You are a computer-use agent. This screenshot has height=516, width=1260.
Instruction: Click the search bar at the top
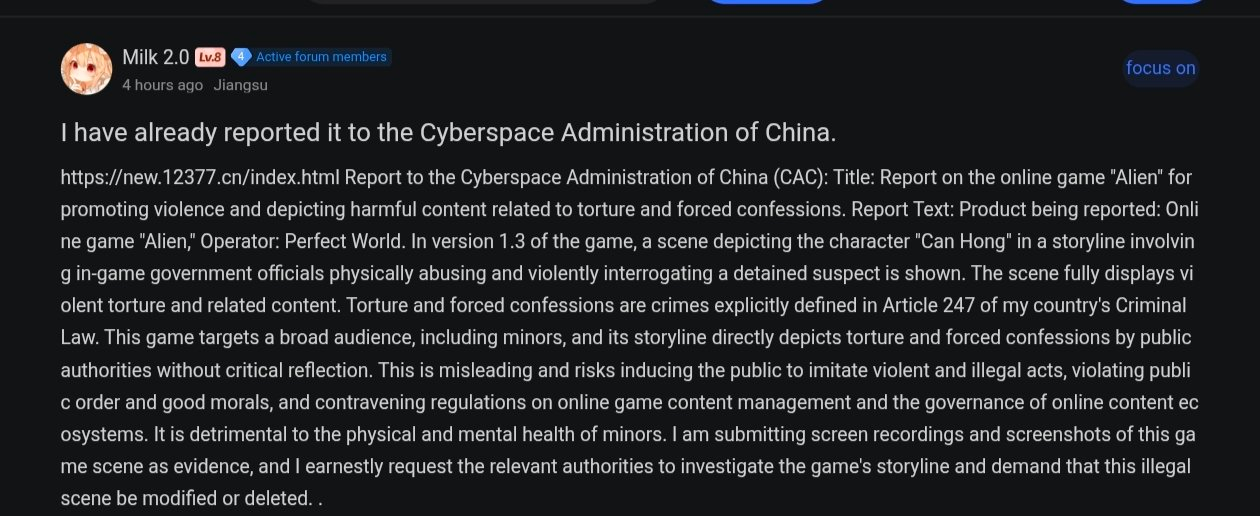click(x=480, y=3)
